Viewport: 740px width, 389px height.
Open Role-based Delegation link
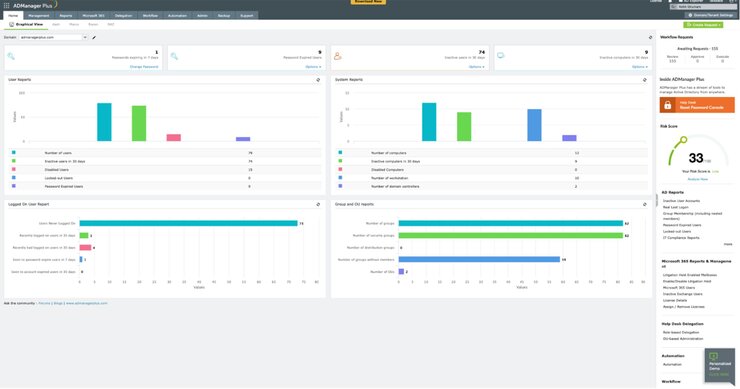[x=681, y=332]
